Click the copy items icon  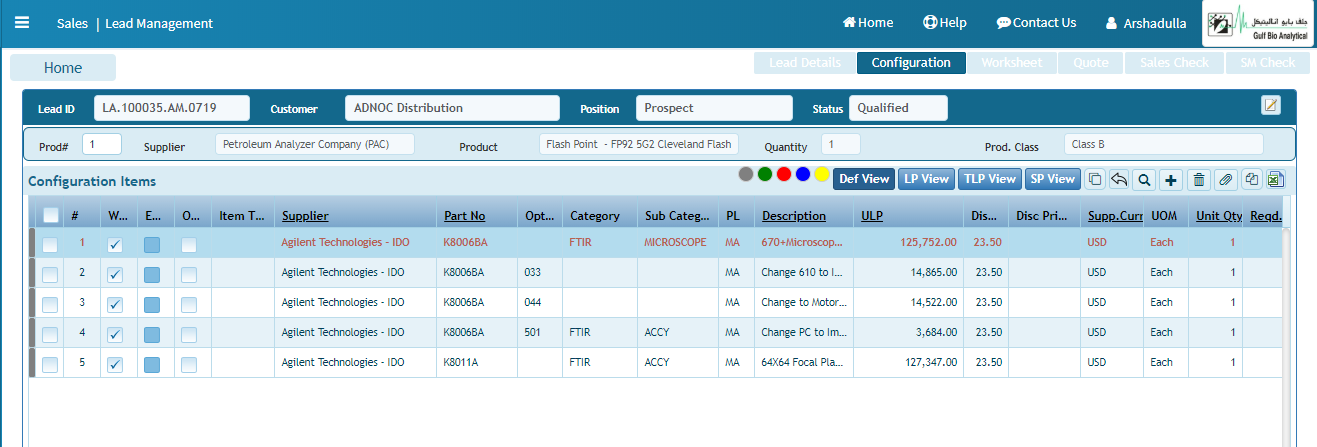point(1095,180)
